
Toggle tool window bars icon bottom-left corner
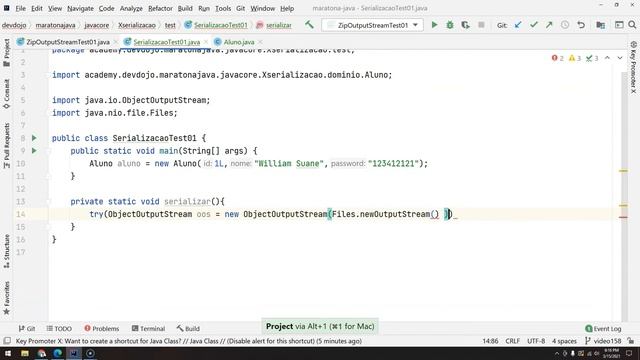pyautogui.click(x=7, y=341)
